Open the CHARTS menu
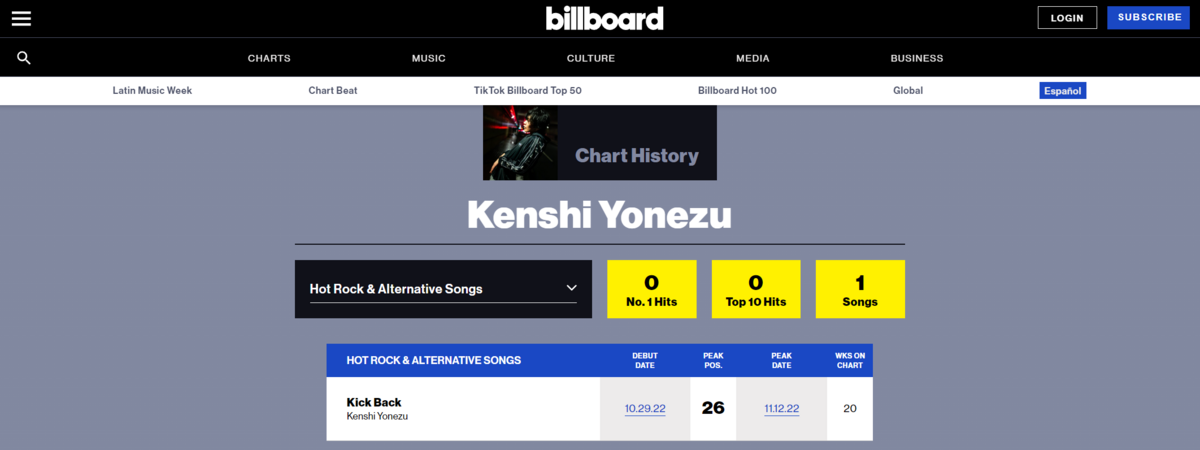Image resolution: width=1200 pixels, height=450 pixels. click(269, 58)
